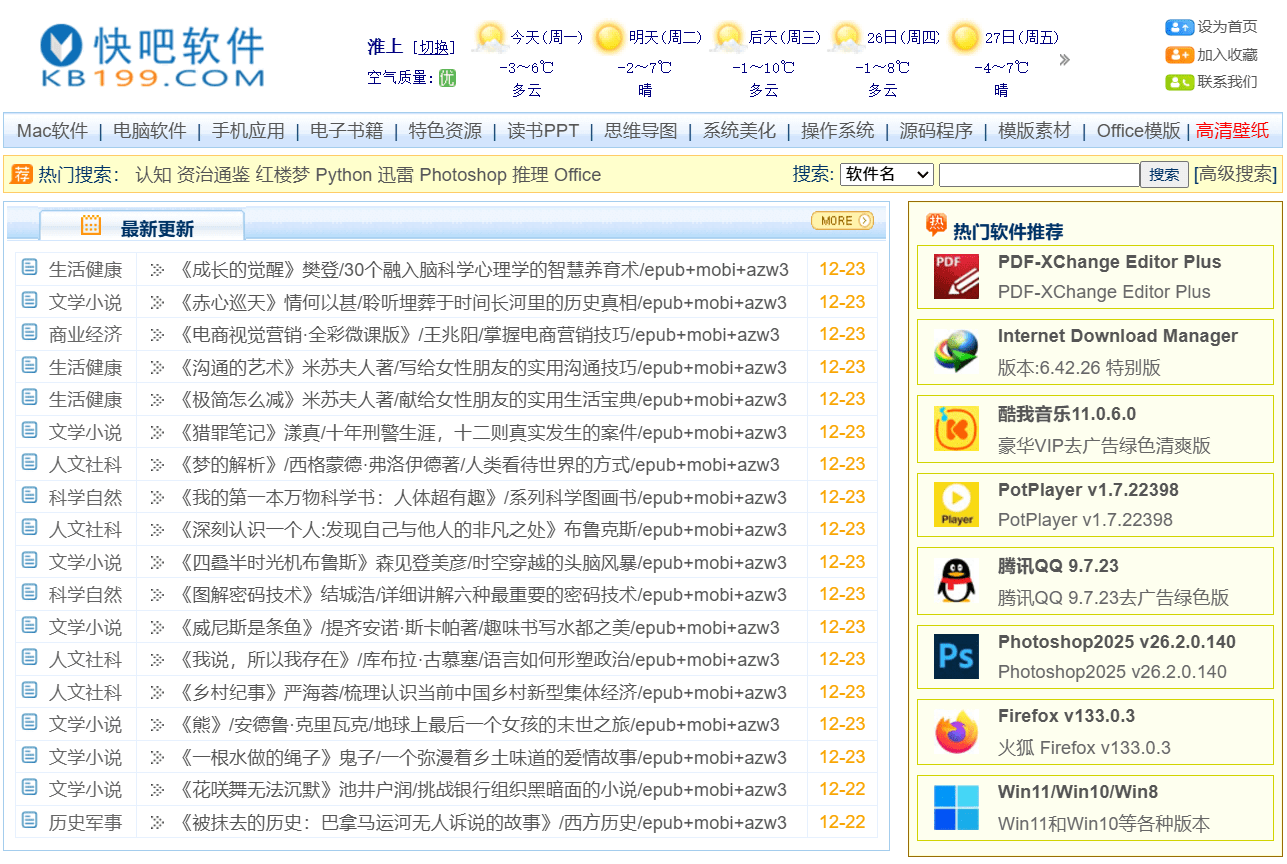
Task: Open the Internet Download Manager icon
Action: coord(956,351)
